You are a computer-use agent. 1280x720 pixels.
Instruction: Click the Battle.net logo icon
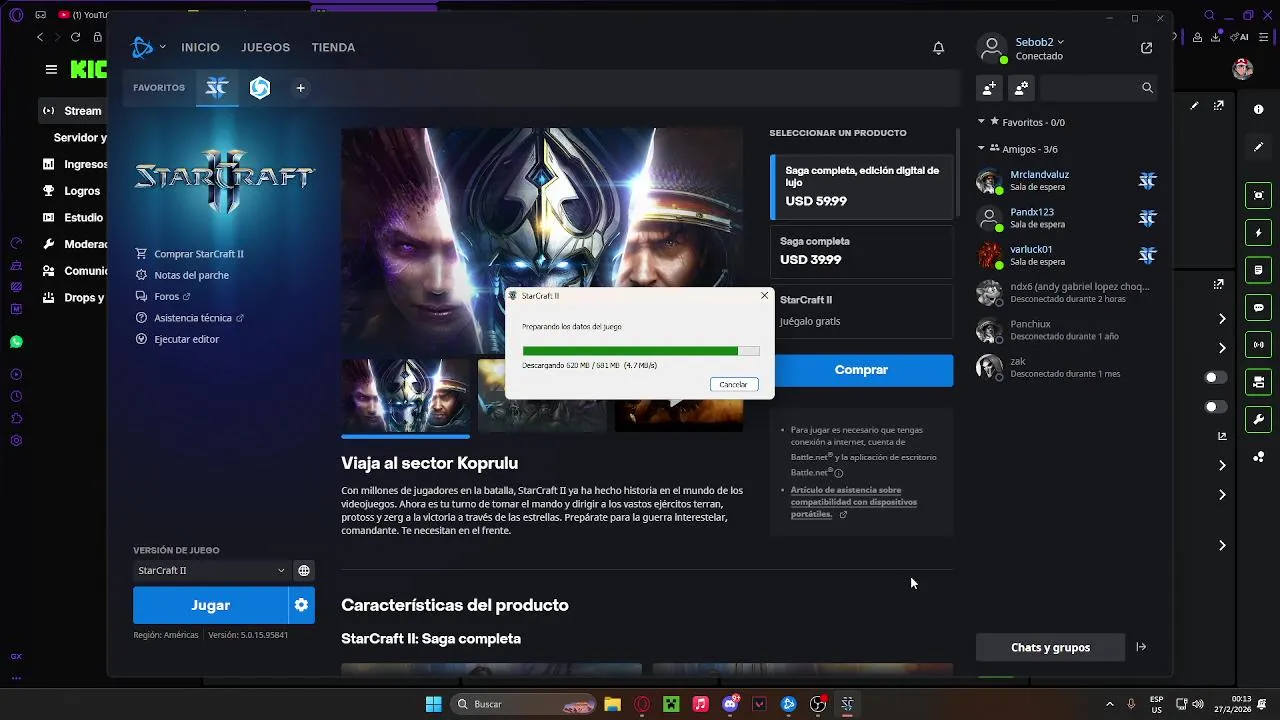point(143,47)
